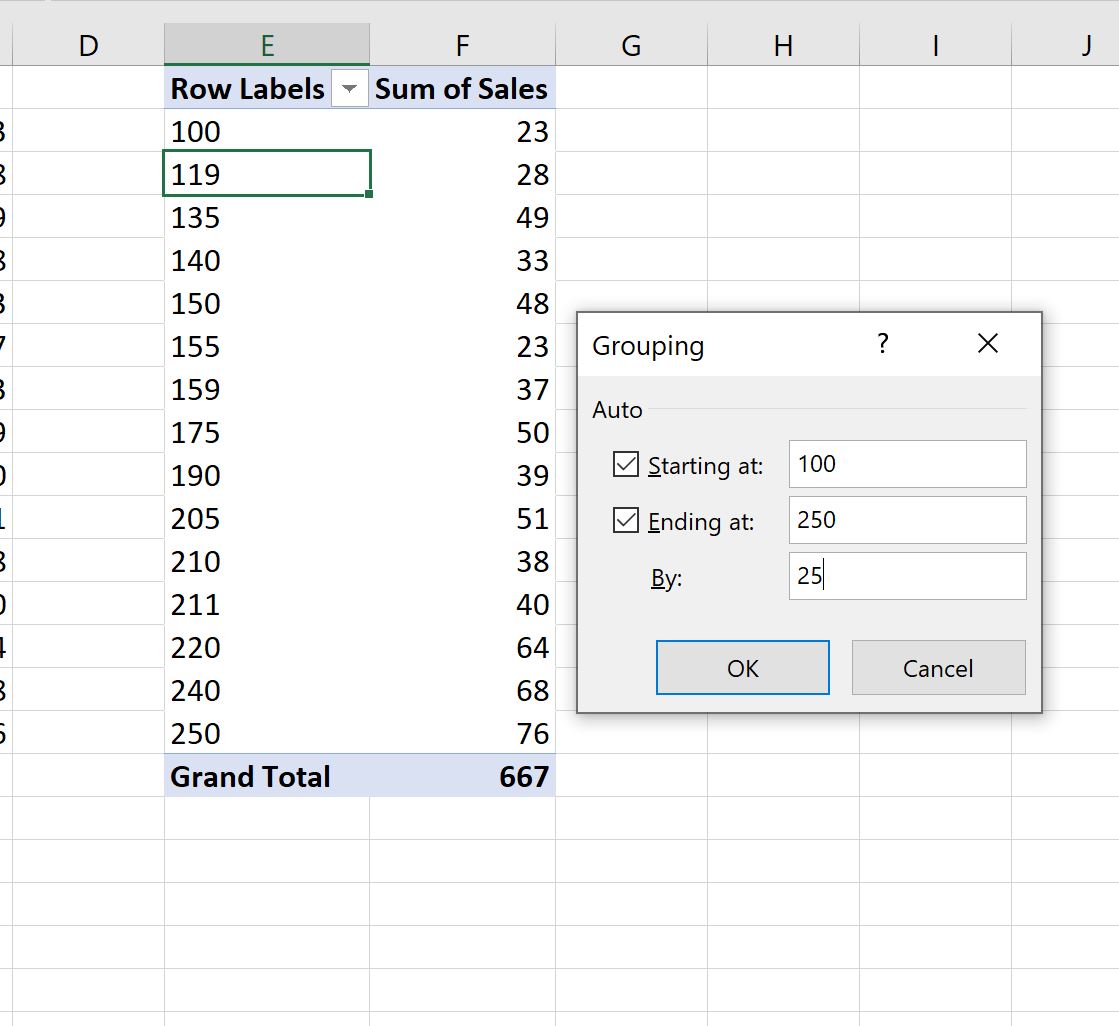Screen dimensions: 1119x1026
Task: Click the Help question mark in Grouping dialog
Action: pyautogui.click(x=882, y=345)
